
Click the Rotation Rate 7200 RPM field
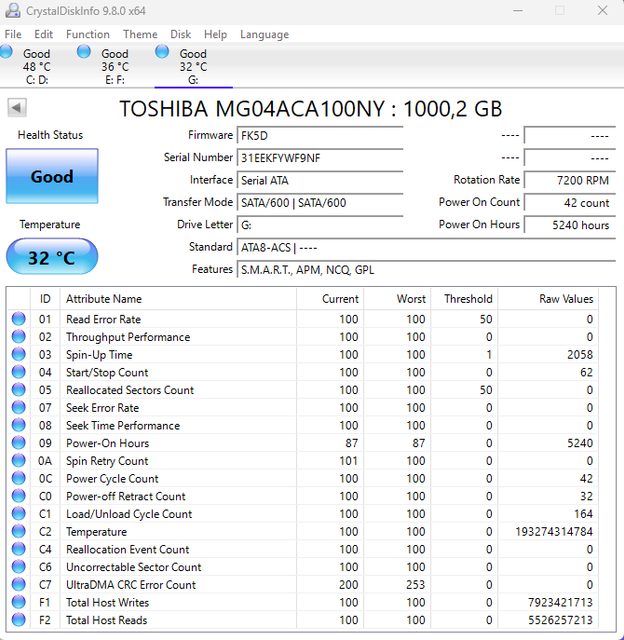[570, 180]
